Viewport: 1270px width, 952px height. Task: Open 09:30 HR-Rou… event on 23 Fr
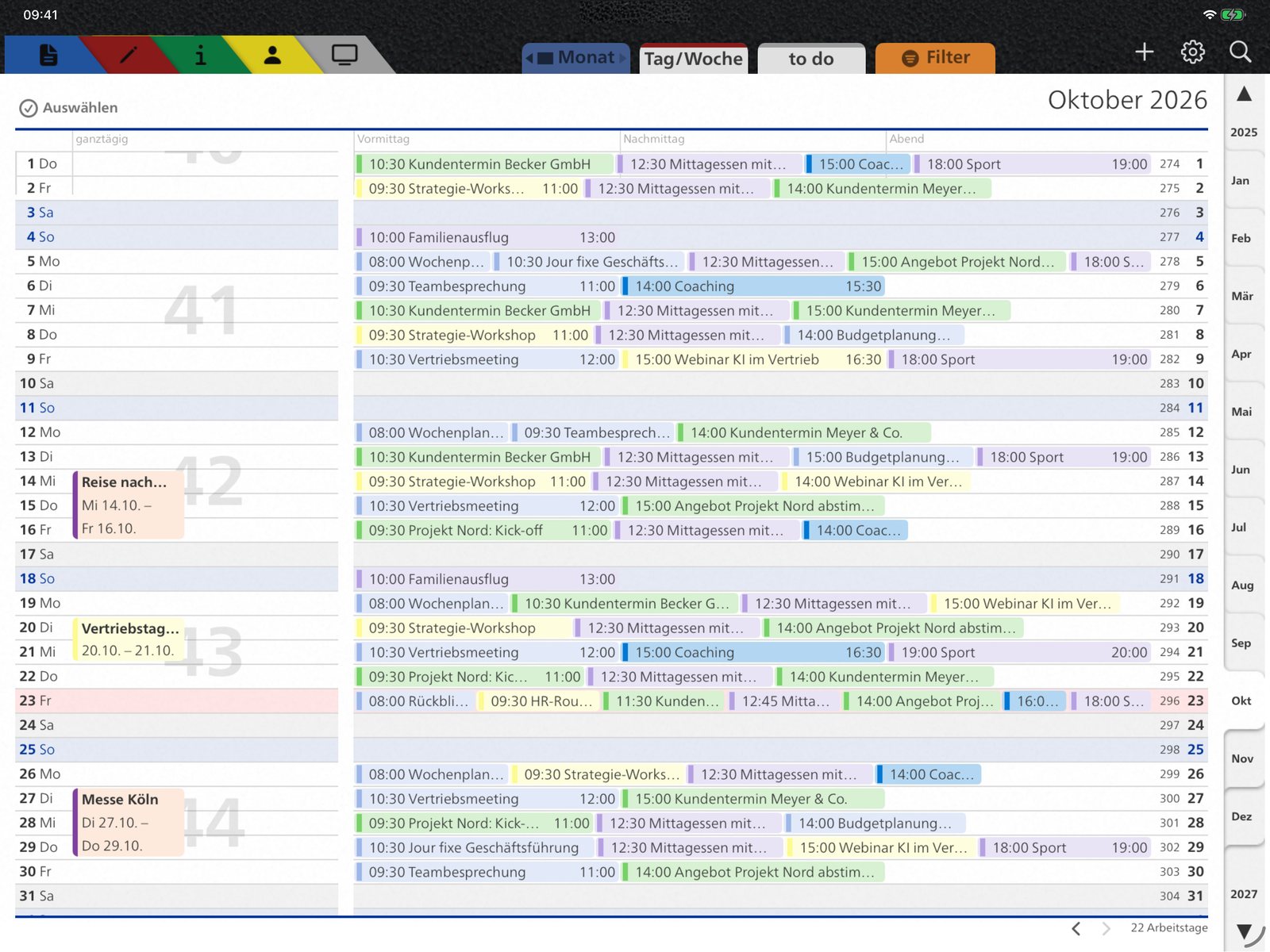537,701
